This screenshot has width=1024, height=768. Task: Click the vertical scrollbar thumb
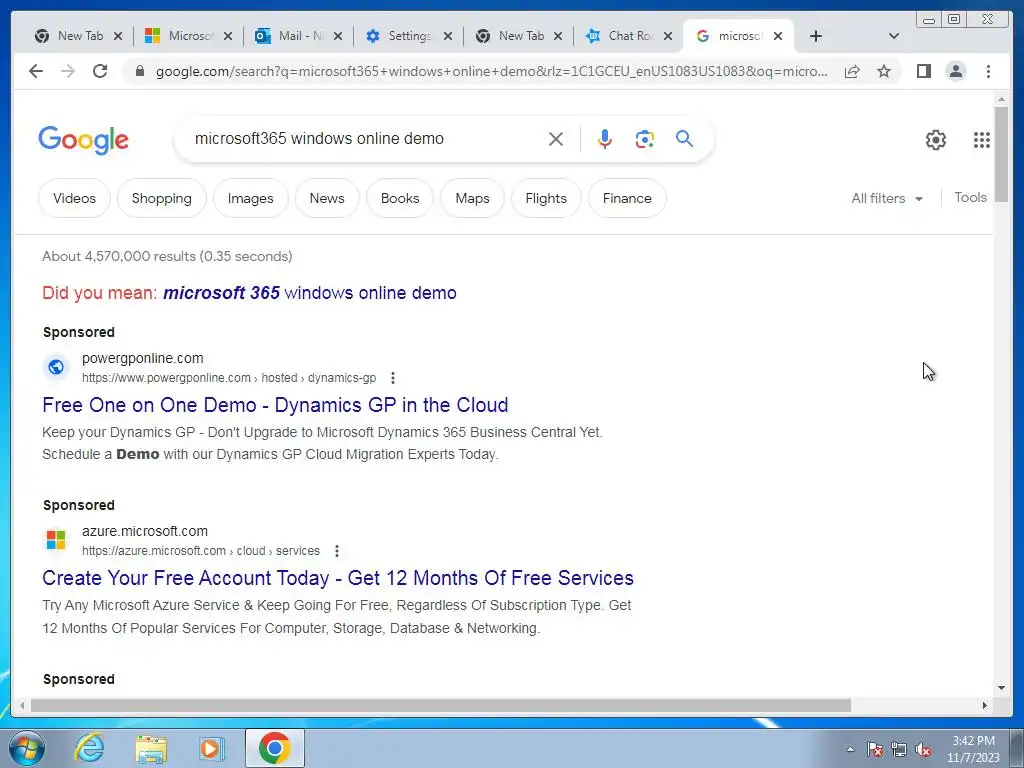[1001, 154]
